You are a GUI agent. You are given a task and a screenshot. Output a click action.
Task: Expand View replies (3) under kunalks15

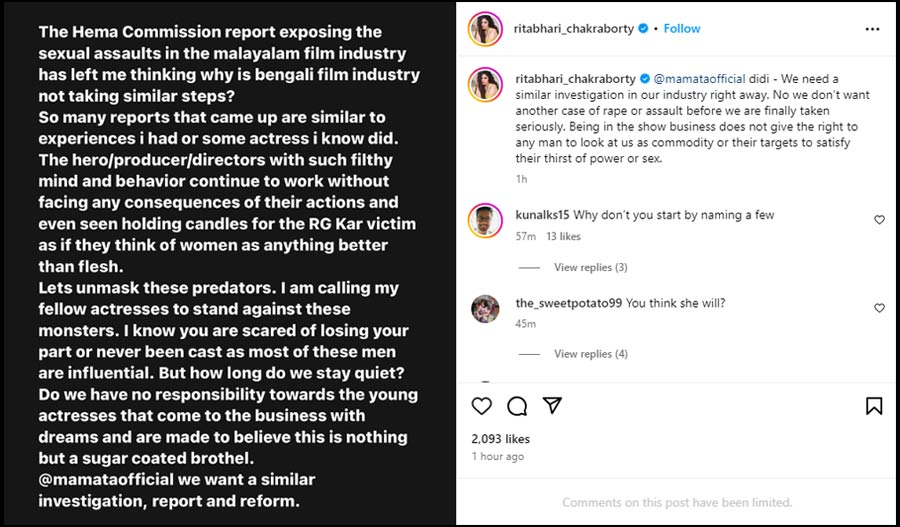590,267
